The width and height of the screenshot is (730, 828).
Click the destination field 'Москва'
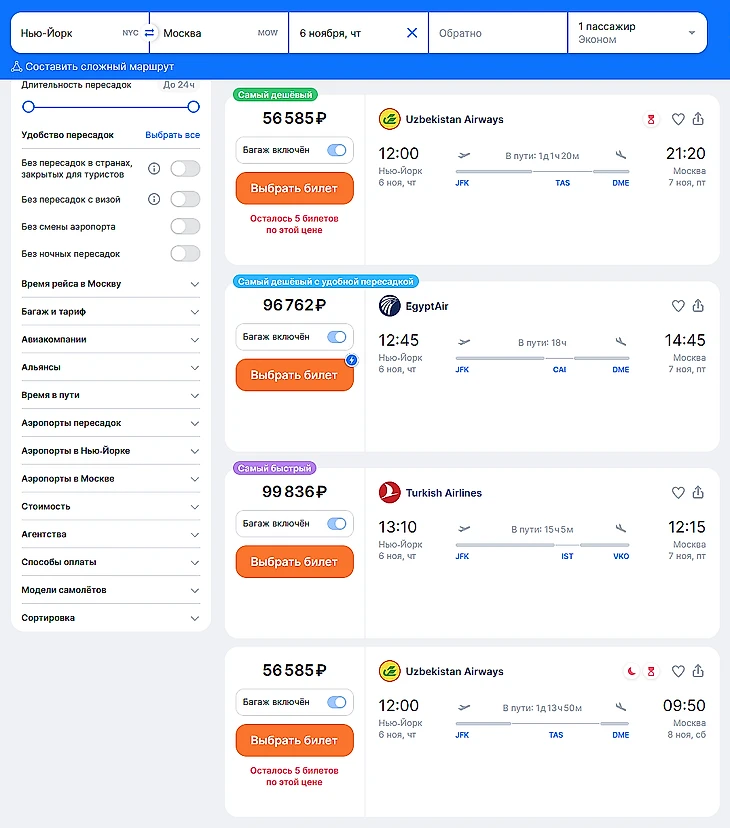(x=219, y=33)
